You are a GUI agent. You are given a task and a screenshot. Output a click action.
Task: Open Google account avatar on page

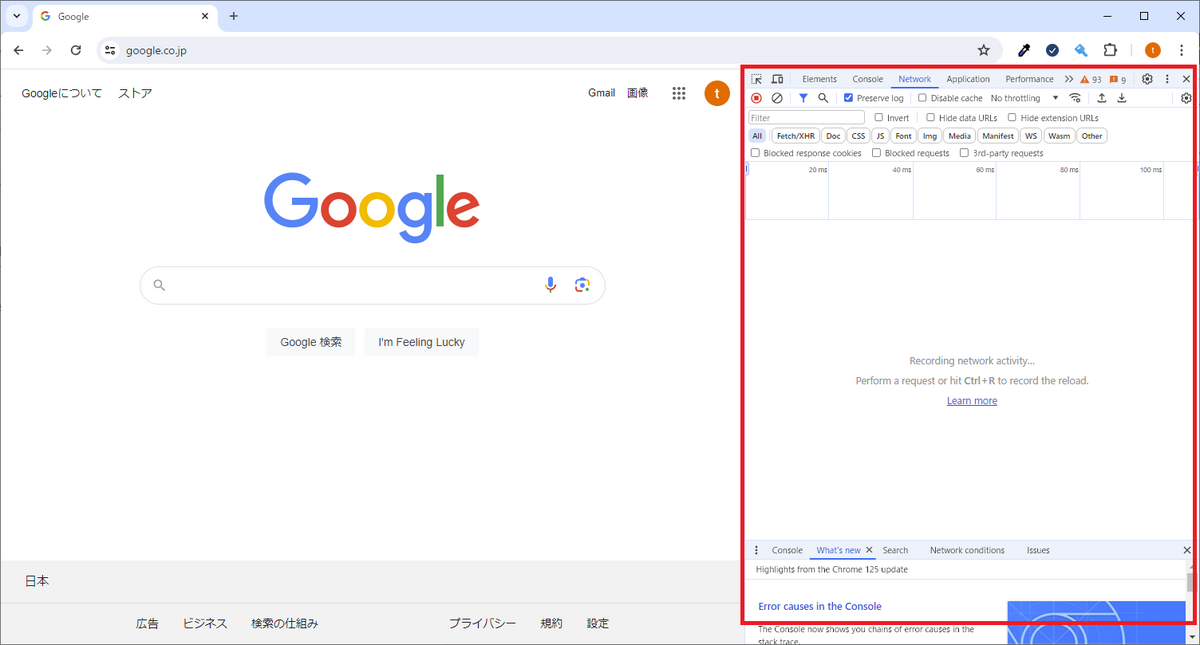click(717, 93)
